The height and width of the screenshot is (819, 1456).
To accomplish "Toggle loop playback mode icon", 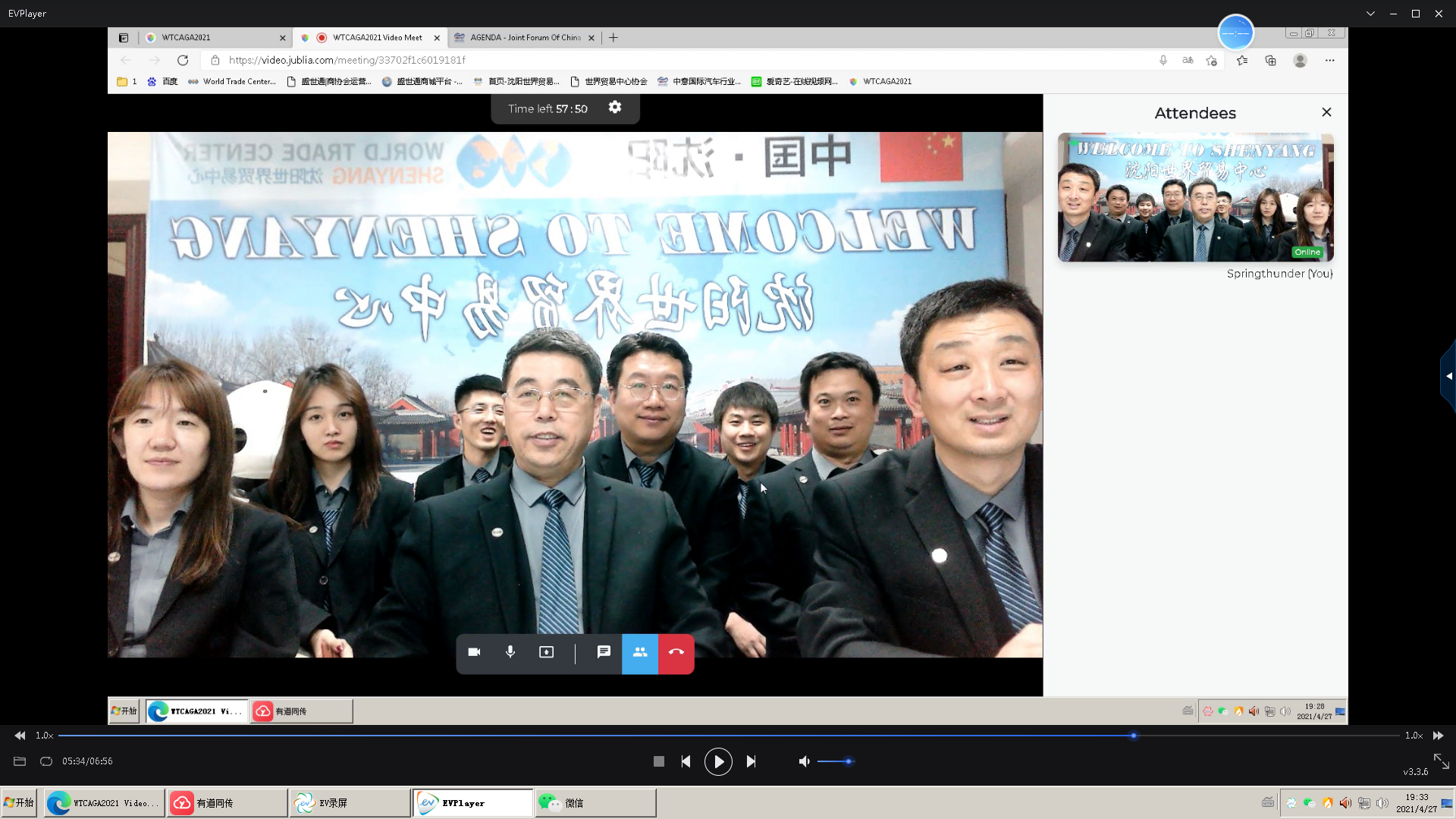I will point(46,761).
